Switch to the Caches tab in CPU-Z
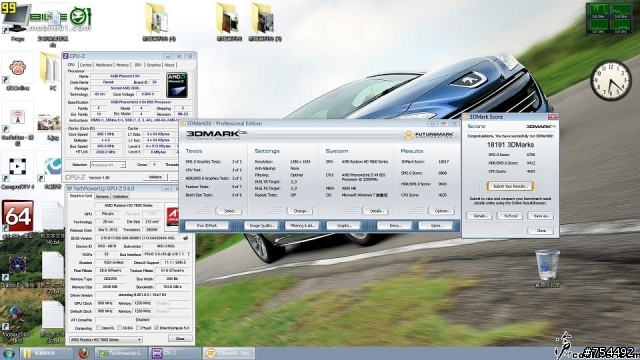Image resolution: width=640 pixels, height=360 pixels. (x=86, y=65)
